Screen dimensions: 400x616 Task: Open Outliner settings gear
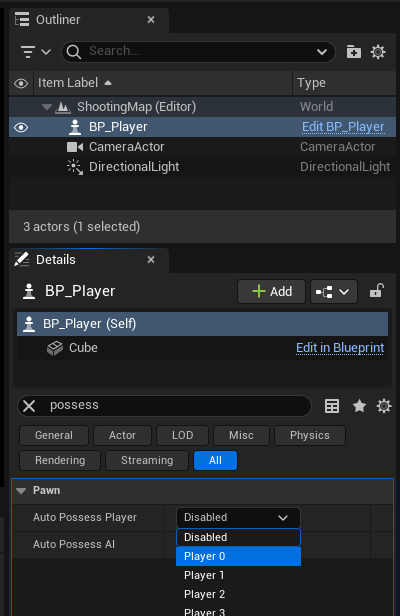tap(378, 51)
